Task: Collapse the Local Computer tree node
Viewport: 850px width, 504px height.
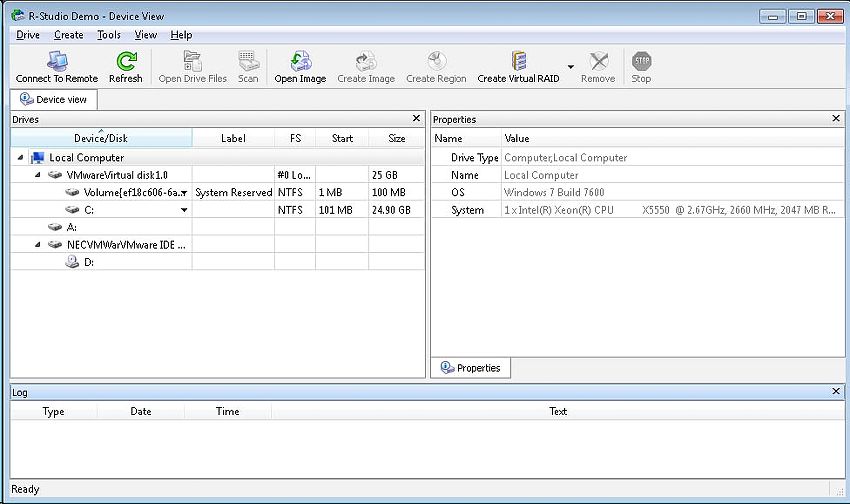Action: tap(20, 158)
